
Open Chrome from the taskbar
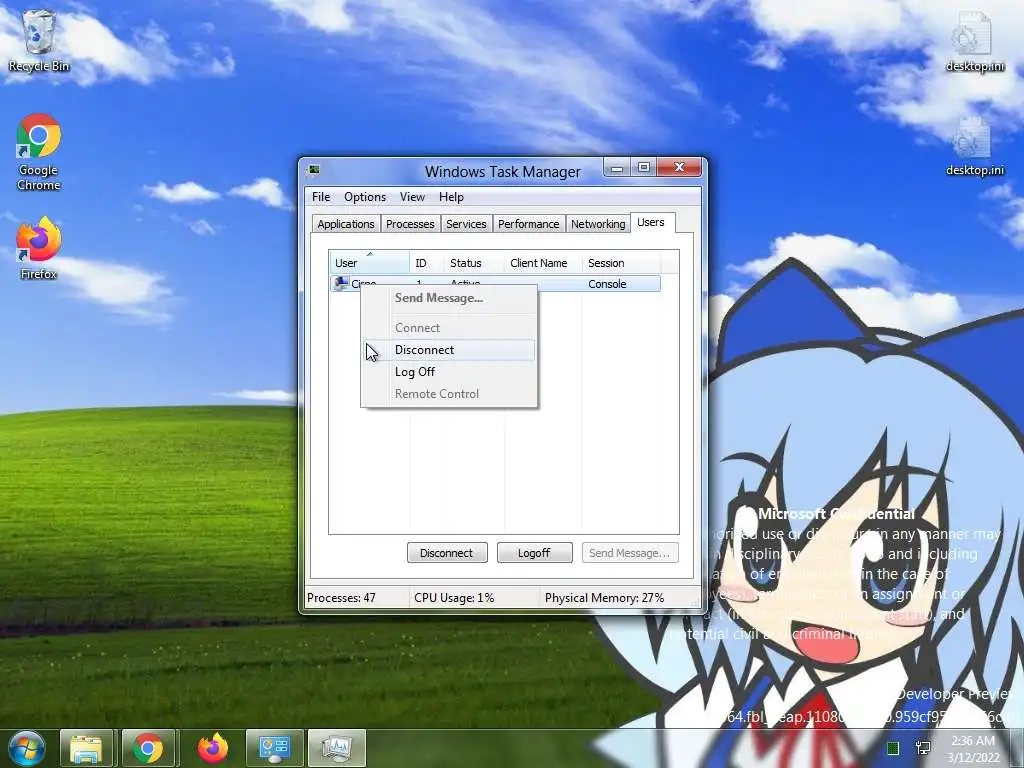pos(148,748)
